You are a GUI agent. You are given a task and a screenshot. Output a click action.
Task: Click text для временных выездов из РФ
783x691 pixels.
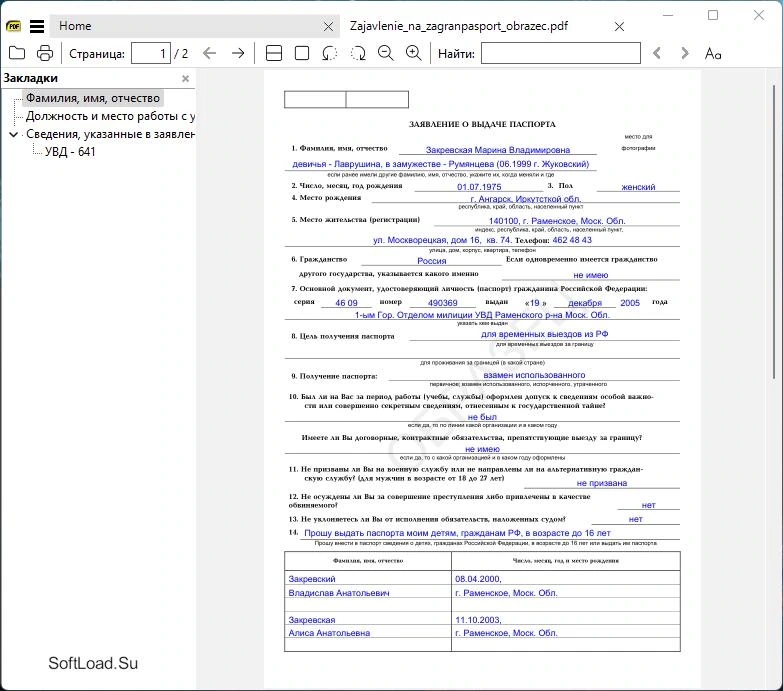coord(544,334)
